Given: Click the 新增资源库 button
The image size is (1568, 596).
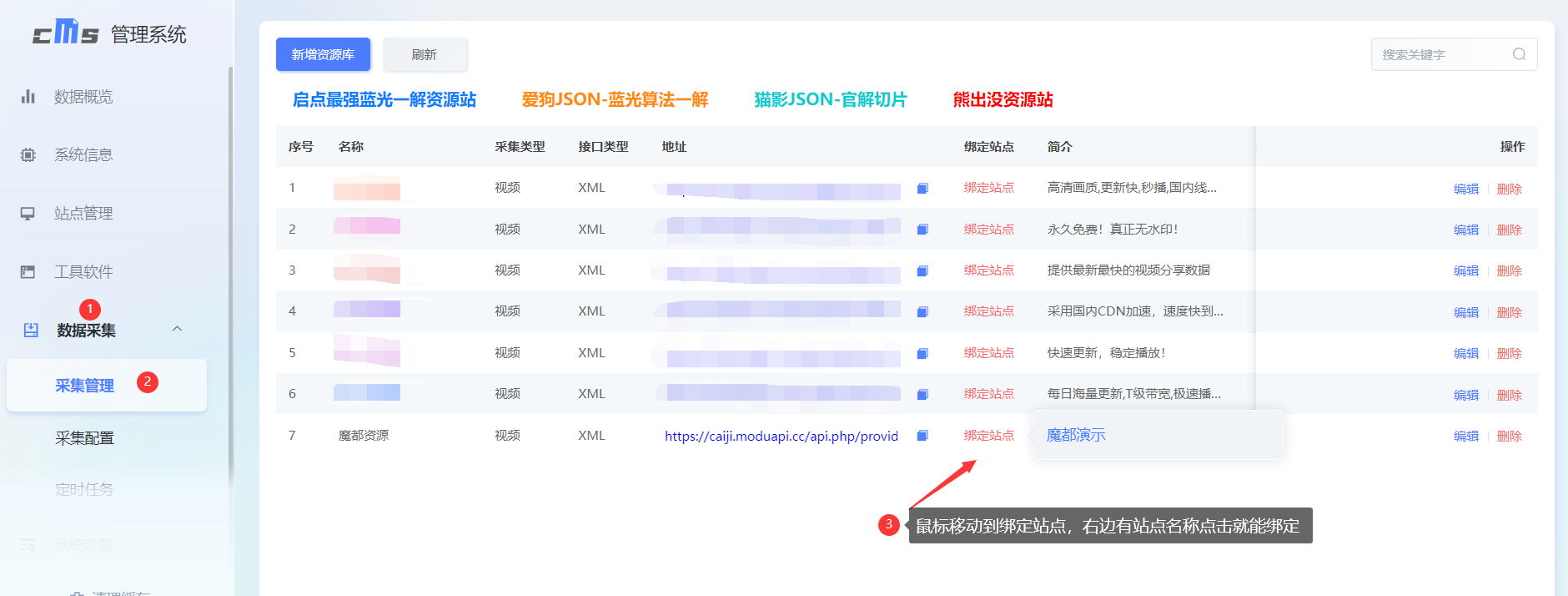Looking at the screenshot, I should 323,54.
